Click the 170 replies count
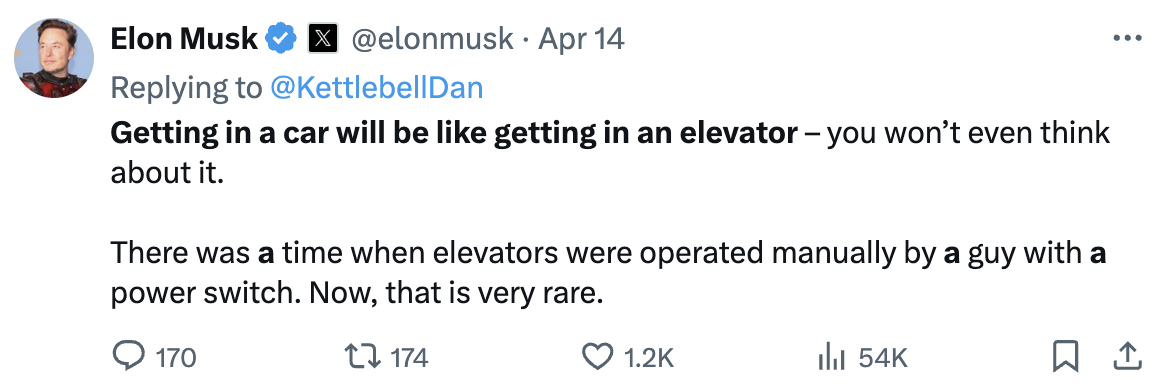 click(177, 359)
